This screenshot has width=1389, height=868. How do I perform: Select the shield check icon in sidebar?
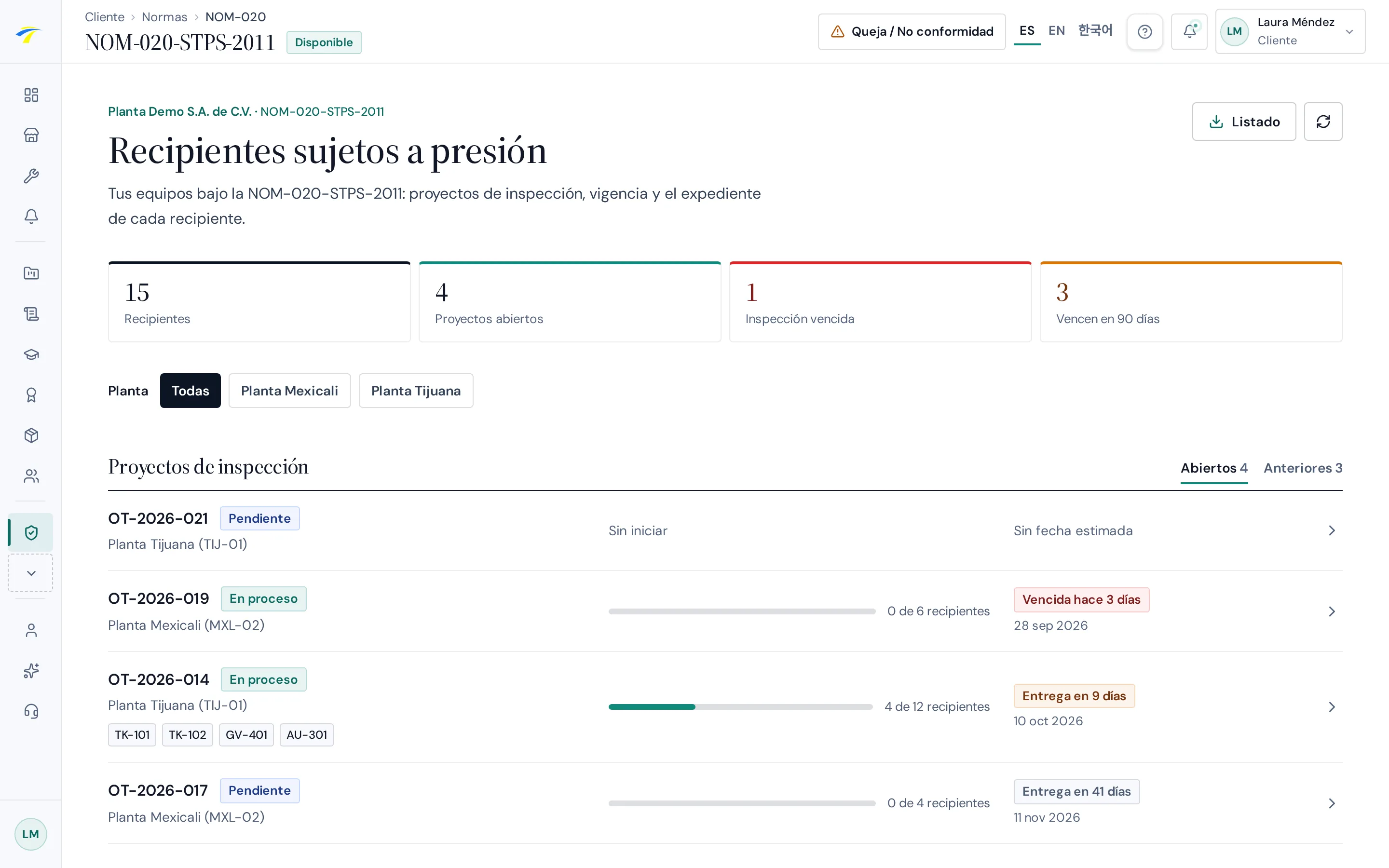click(x=31, y=533)
